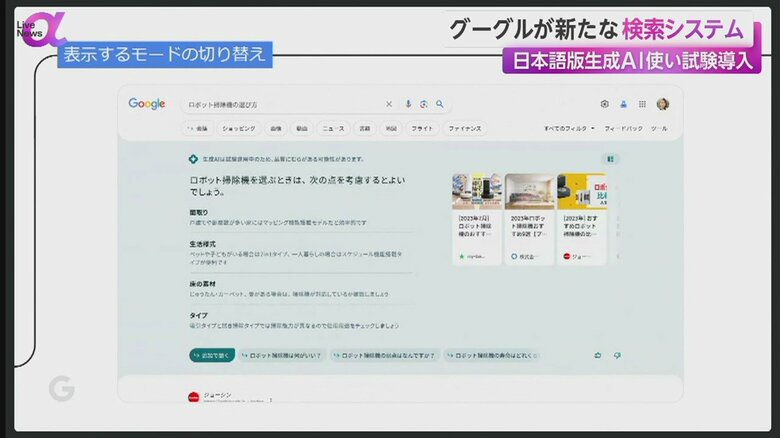Open the [2023年] おすすめロボット source card

coord(582,219)
